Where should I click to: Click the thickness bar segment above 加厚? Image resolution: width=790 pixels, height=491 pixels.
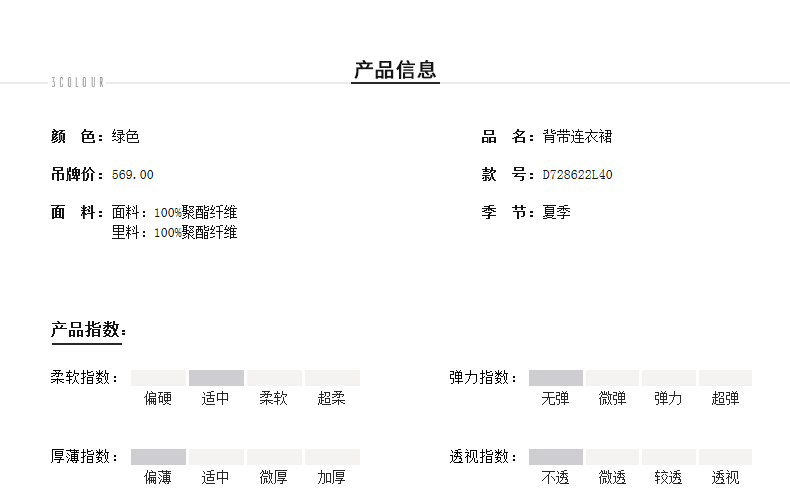click(332, 457)
